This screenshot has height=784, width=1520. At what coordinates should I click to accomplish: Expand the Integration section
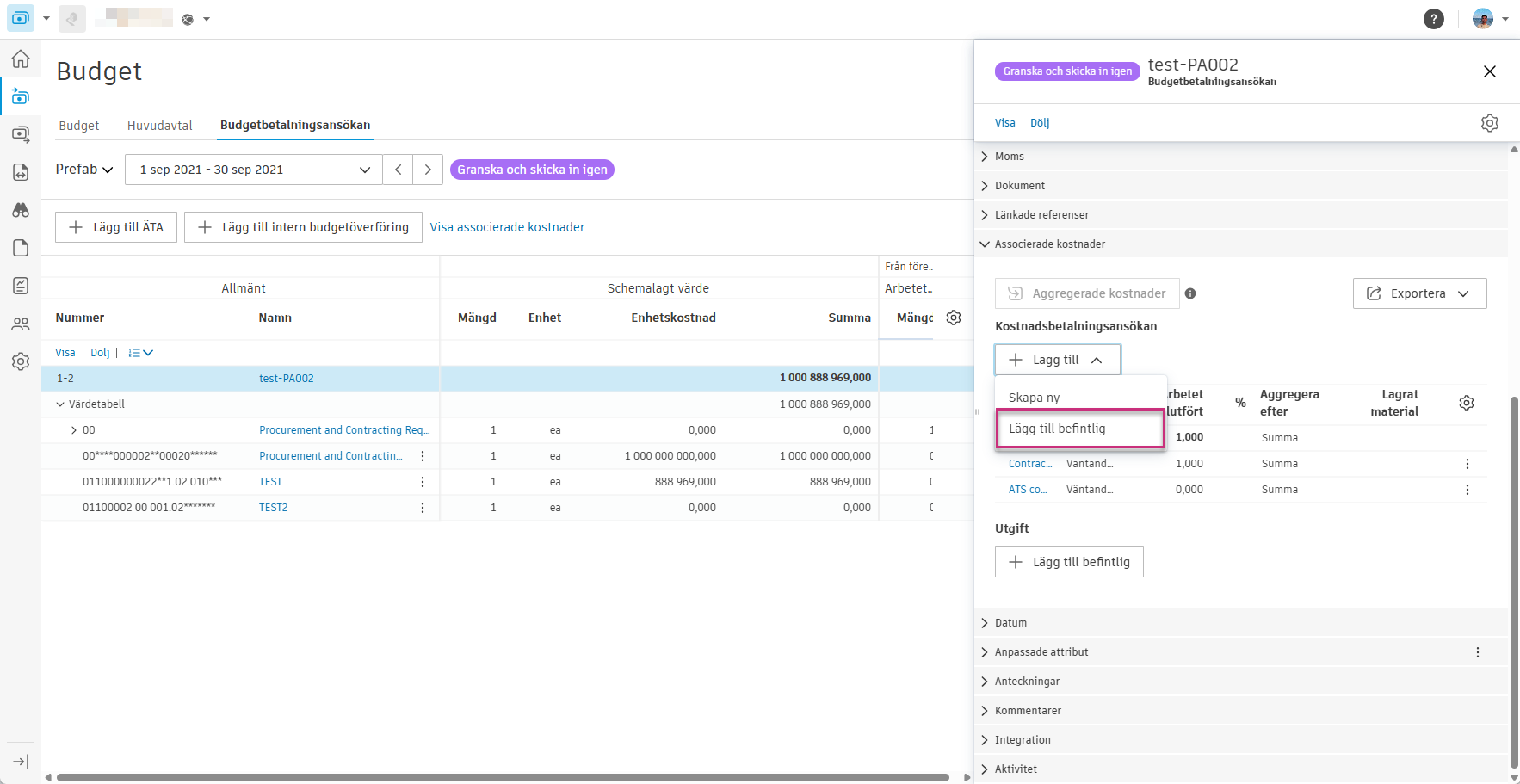(1243, 740)
